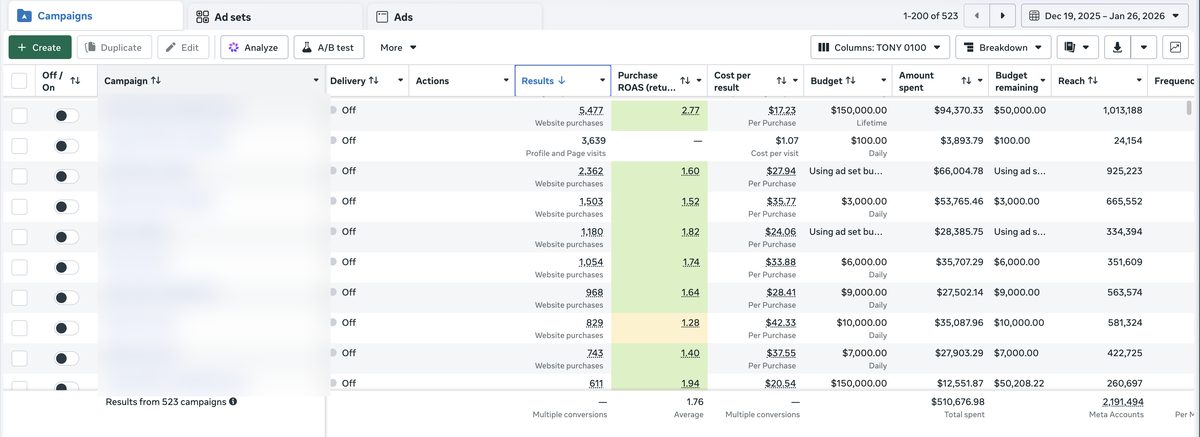Click the Duplicate button

(114, 47)
